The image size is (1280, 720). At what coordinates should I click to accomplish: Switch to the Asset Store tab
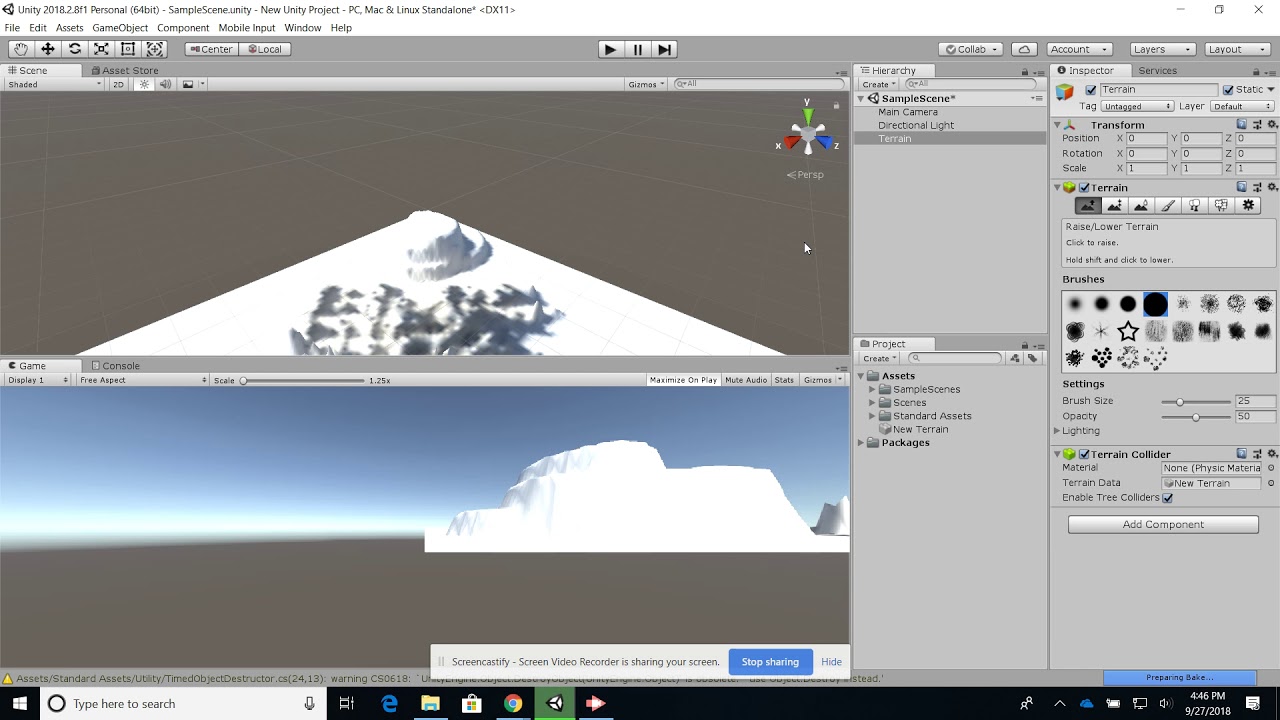(x=124, y=70)
